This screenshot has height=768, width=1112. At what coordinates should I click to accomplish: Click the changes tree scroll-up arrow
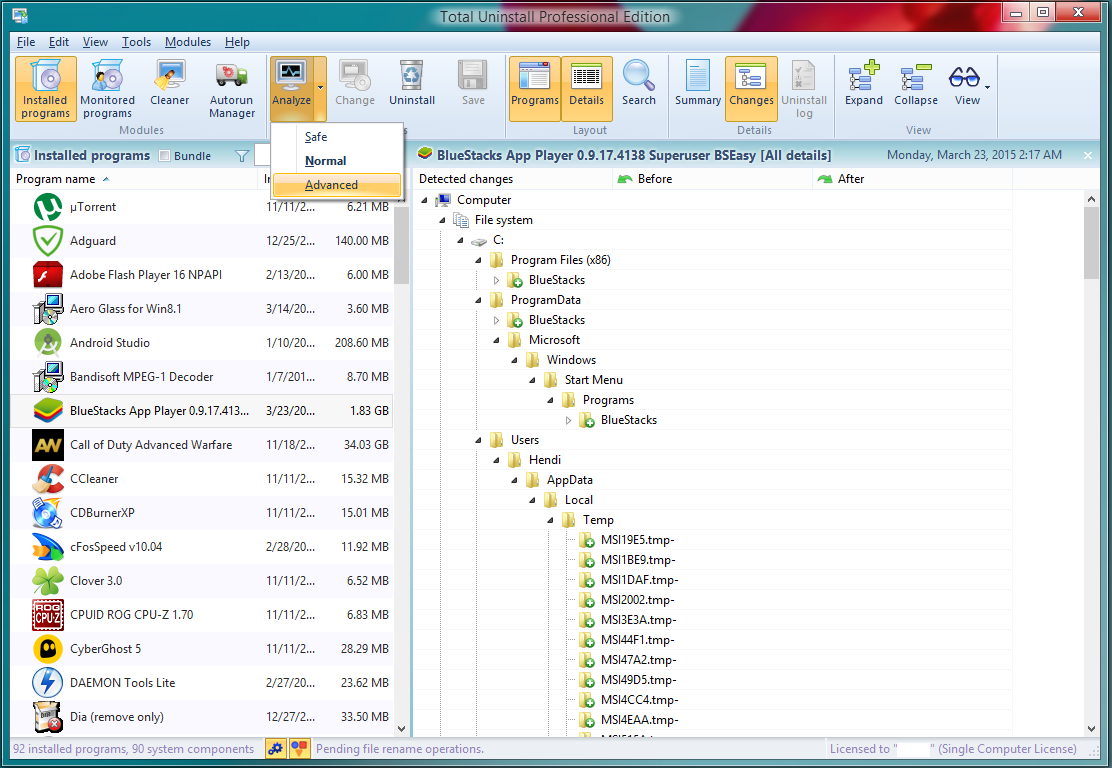[1091, 200]
